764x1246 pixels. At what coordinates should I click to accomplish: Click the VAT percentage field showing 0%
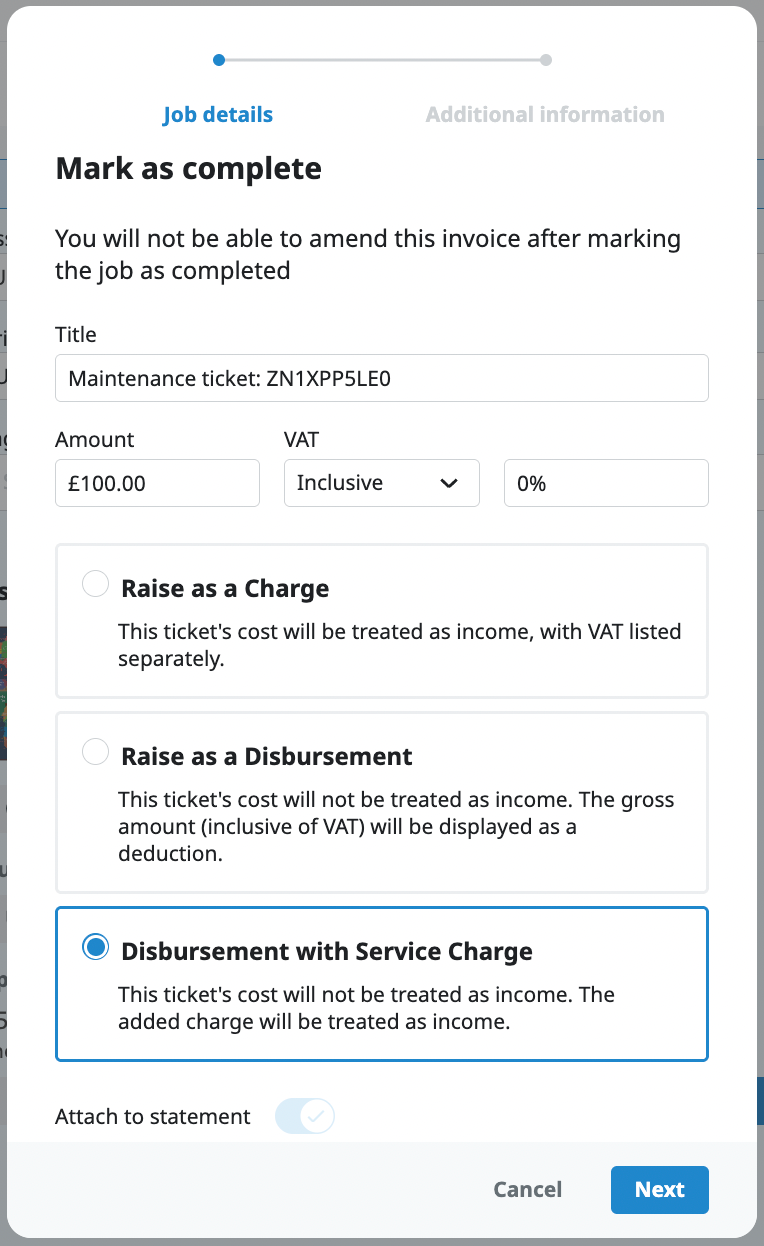(x=606, y=484)
